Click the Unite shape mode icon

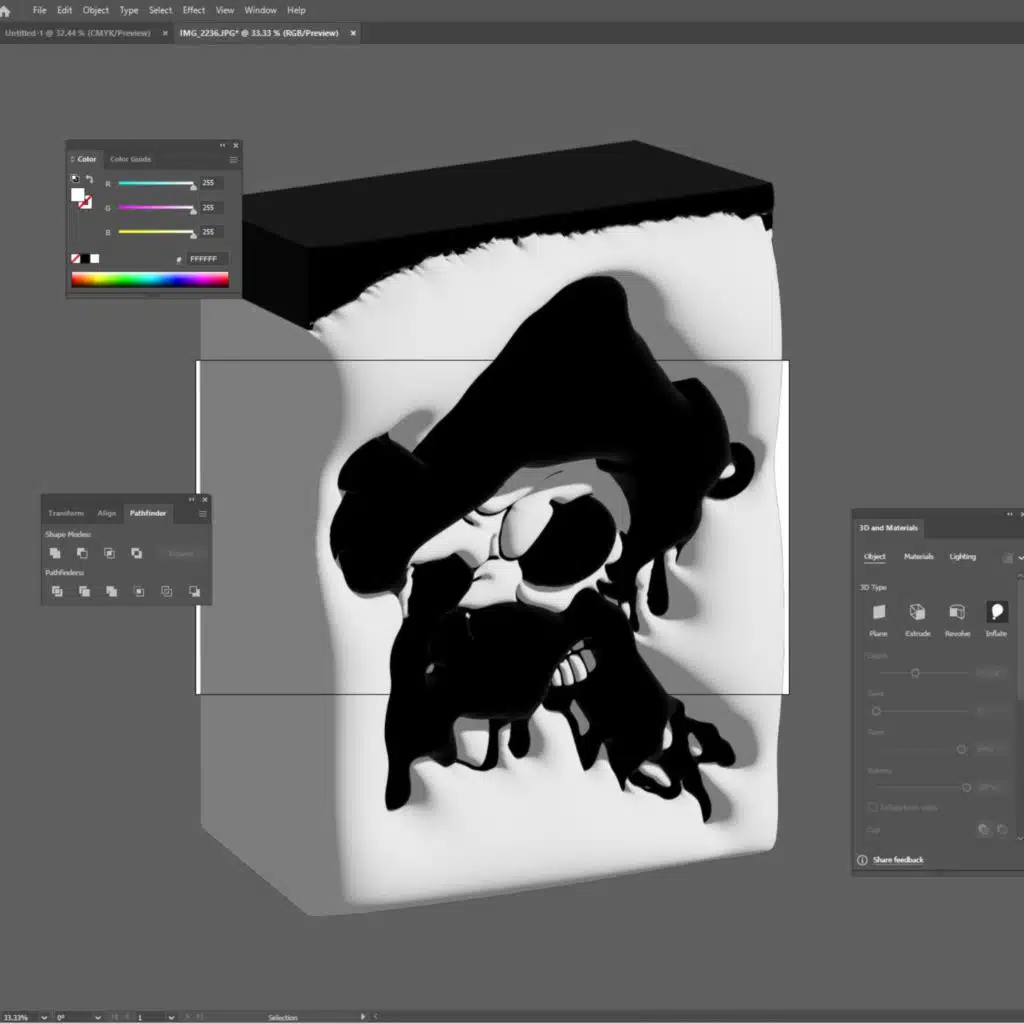(55, 553)
